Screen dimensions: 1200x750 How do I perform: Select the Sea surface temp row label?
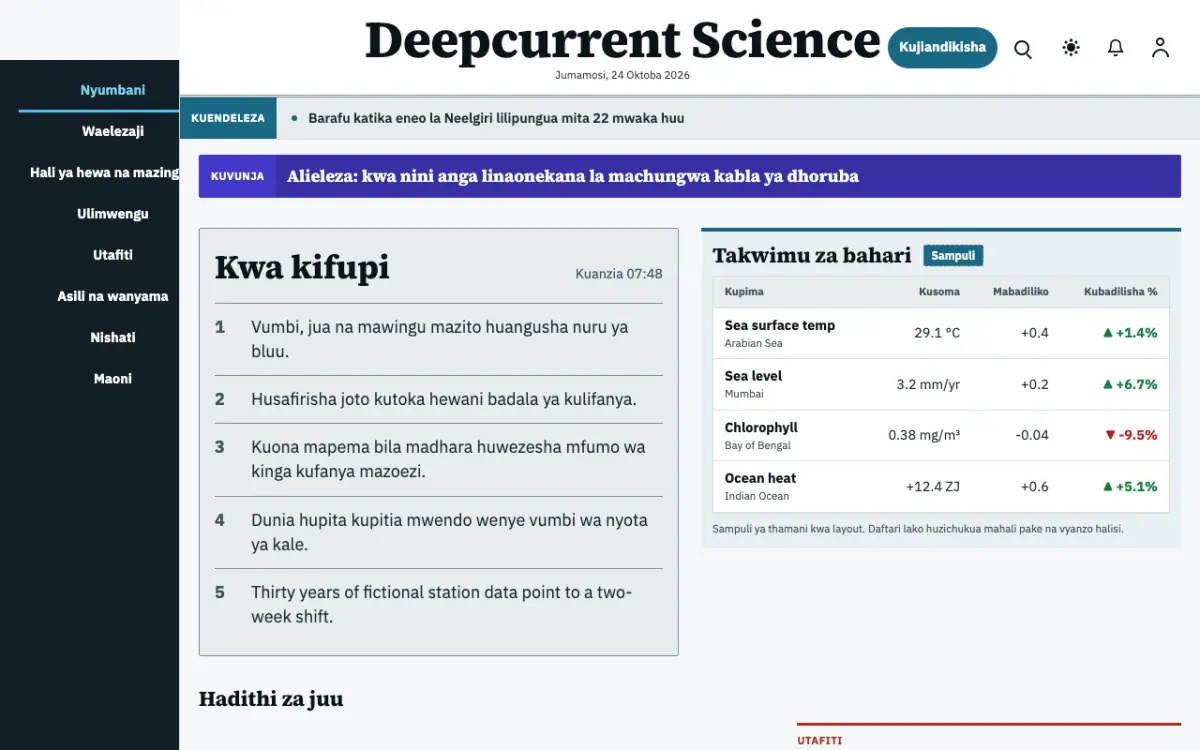click(780, 325)
